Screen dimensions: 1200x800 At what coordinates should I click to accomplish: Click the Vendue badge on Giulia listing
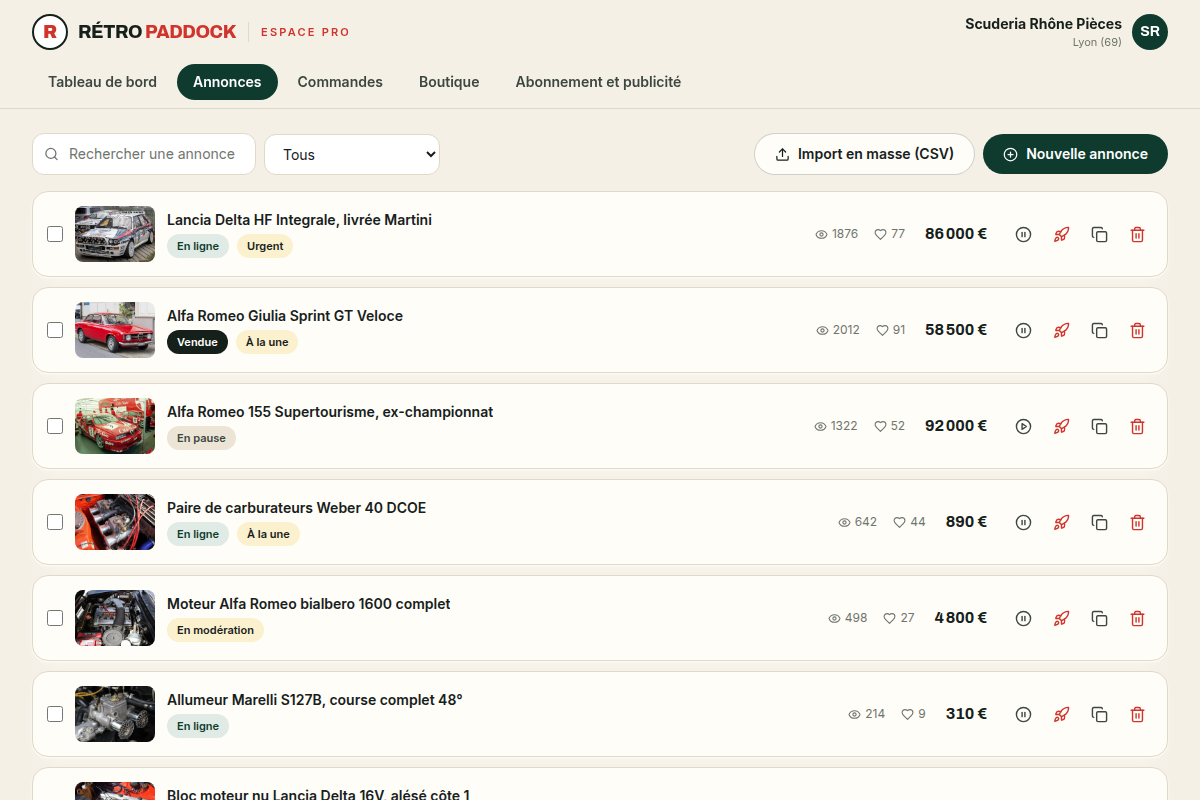click(197, 342)
